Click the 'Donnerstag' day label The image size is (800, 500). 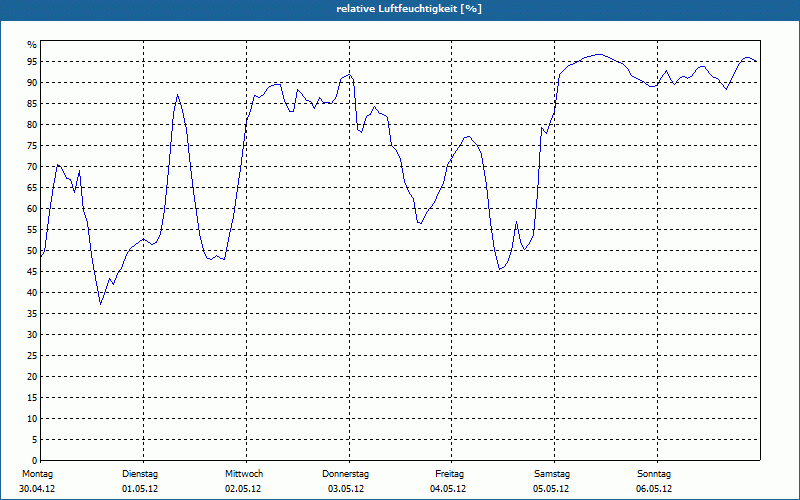pos(345,474)
